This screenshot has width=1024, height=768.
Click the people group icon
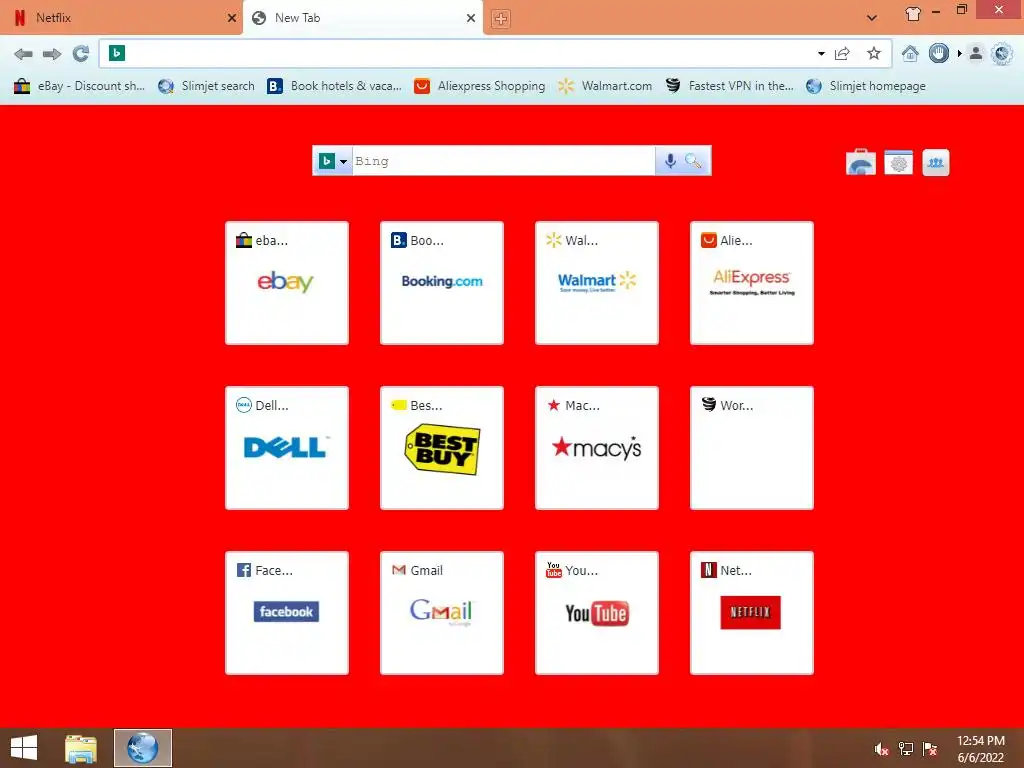[x=936, y=163]
